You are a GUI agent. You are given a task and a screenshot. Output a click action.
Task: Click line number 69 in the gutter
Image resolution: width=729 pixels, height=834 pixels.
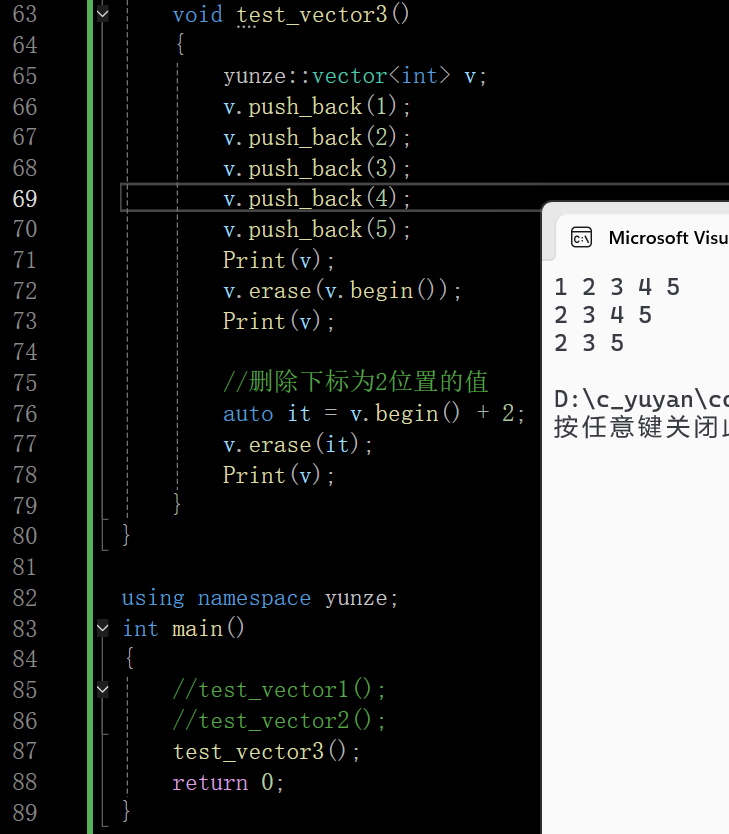coord(25,199)
